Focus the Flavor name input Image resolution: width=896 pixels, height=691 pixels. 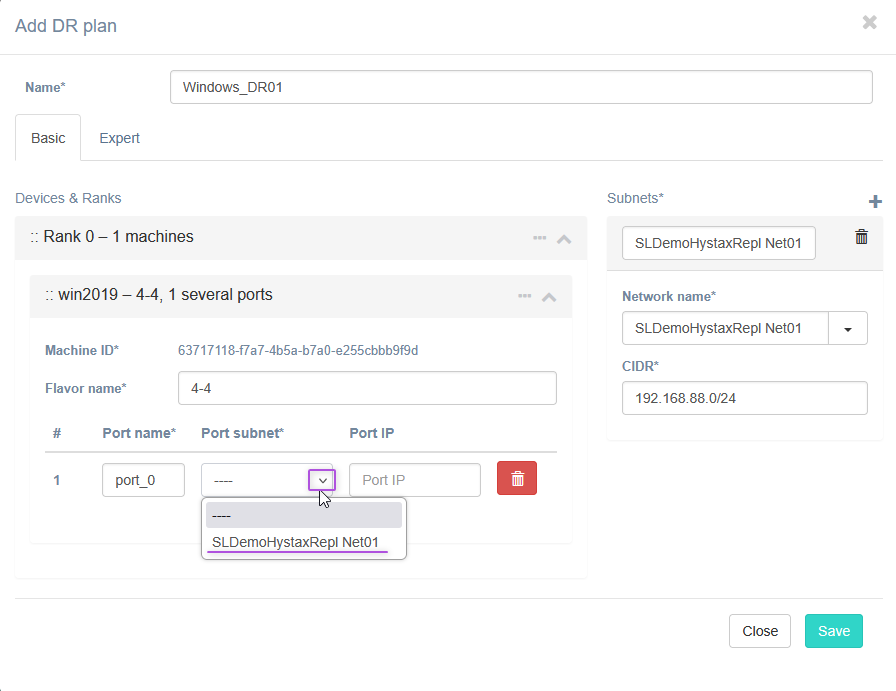(x=366, y=388)
